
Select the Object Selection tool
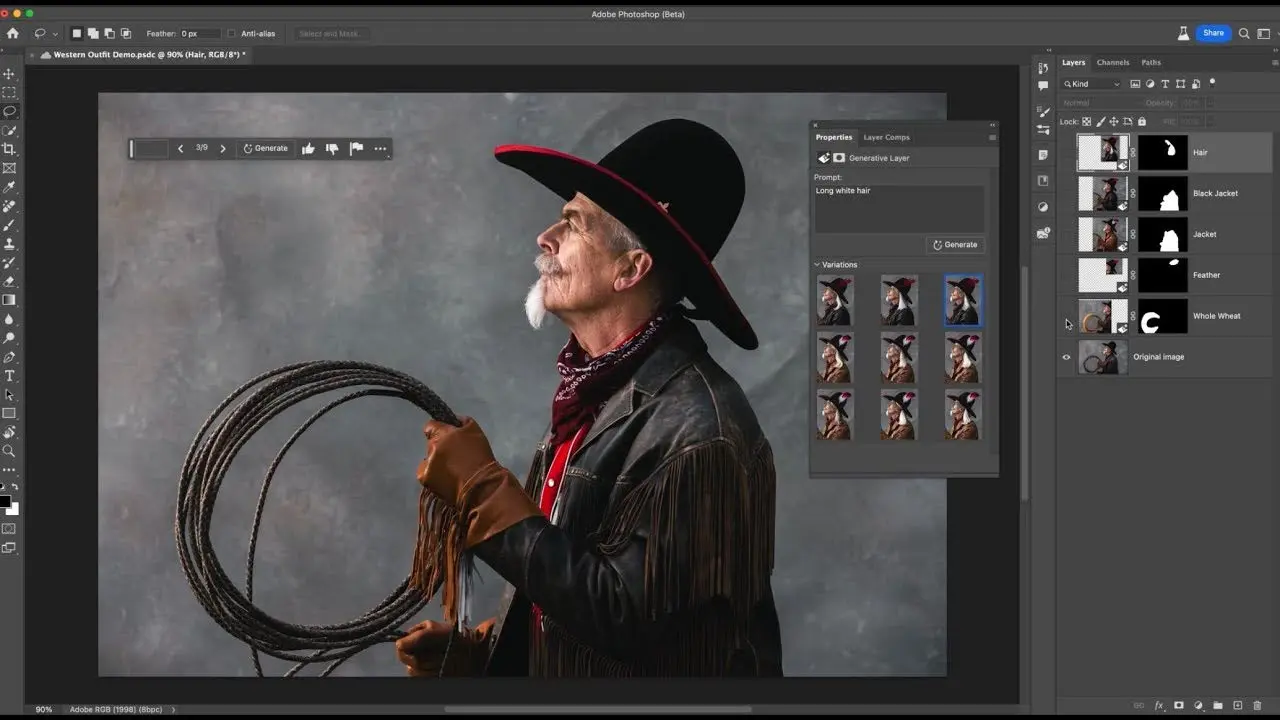[x=10, y=131]
